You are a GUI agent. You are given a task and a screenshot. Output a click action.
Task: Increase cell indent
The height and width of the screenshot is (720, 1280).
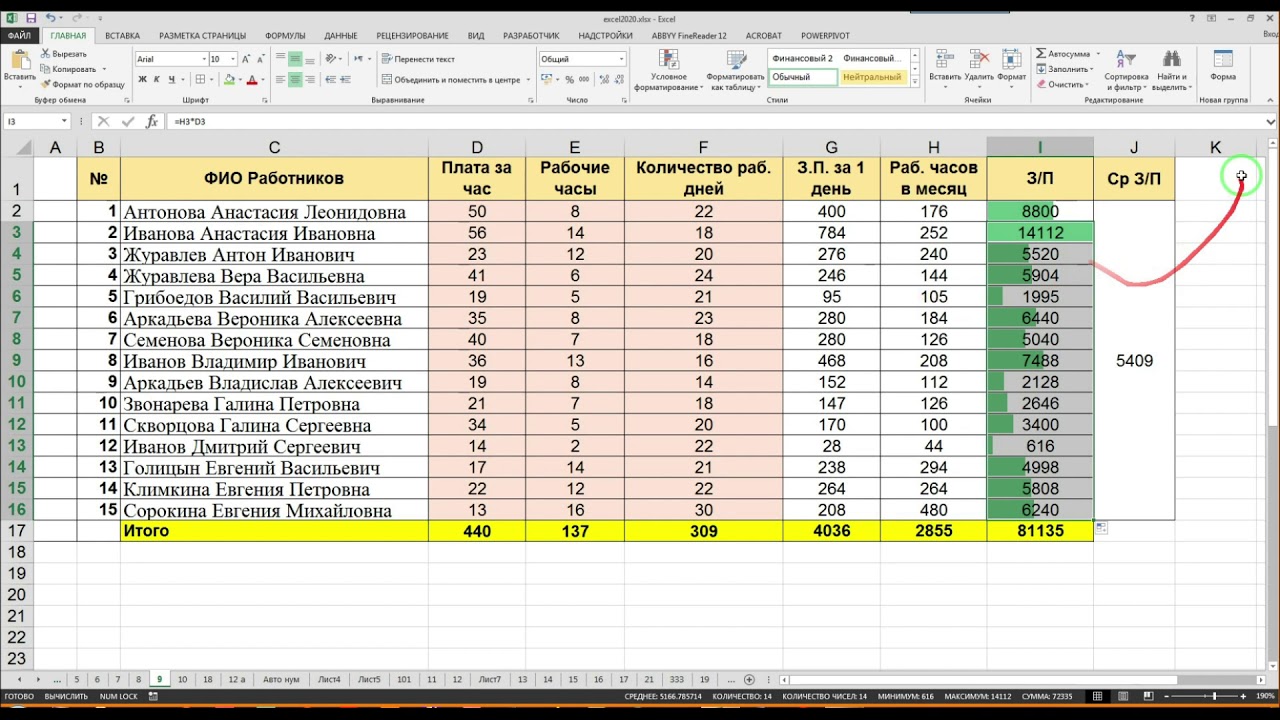[348, 79]
